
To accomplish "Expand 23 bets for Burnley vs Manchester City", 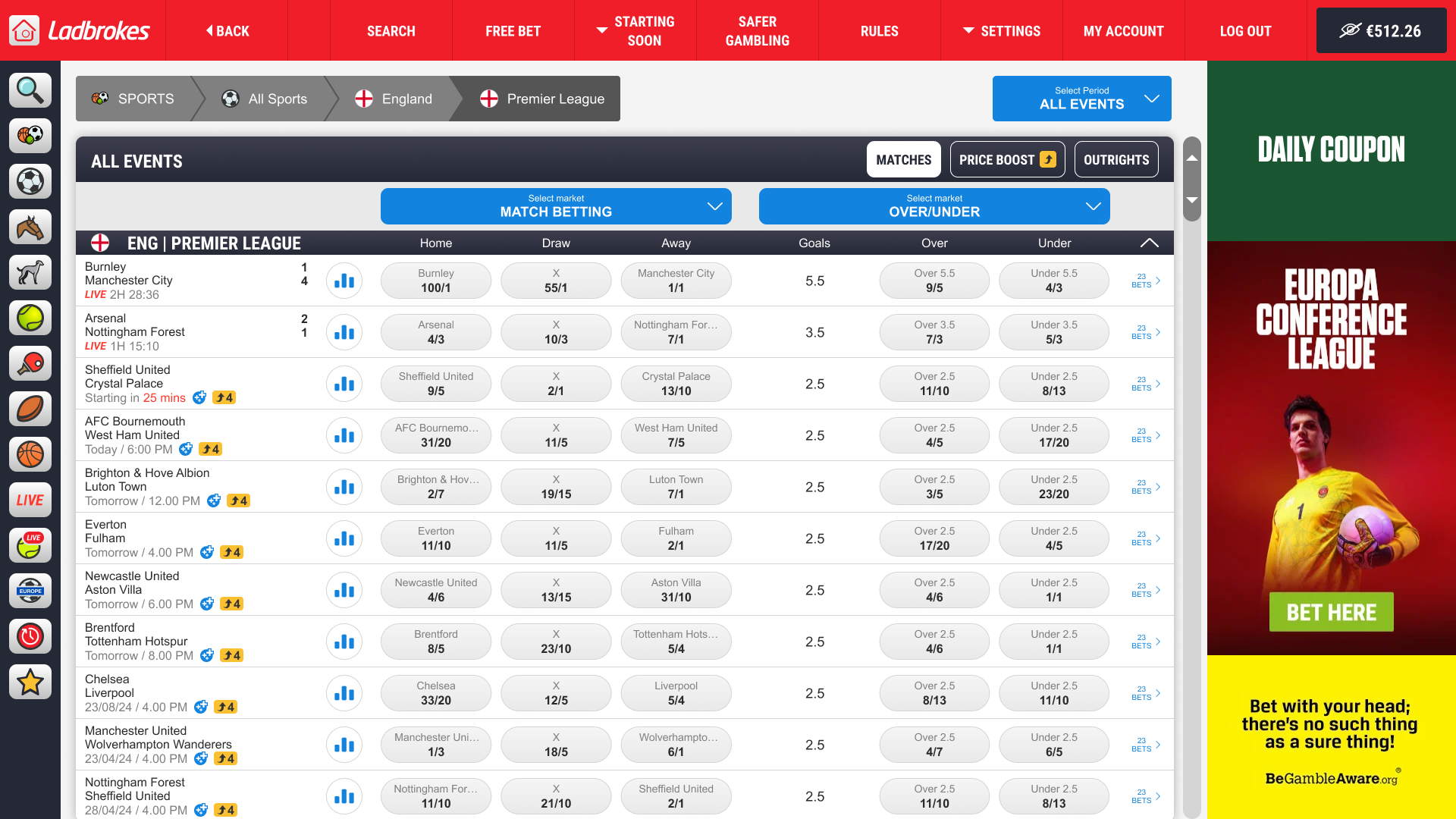I will point(1146,281).
